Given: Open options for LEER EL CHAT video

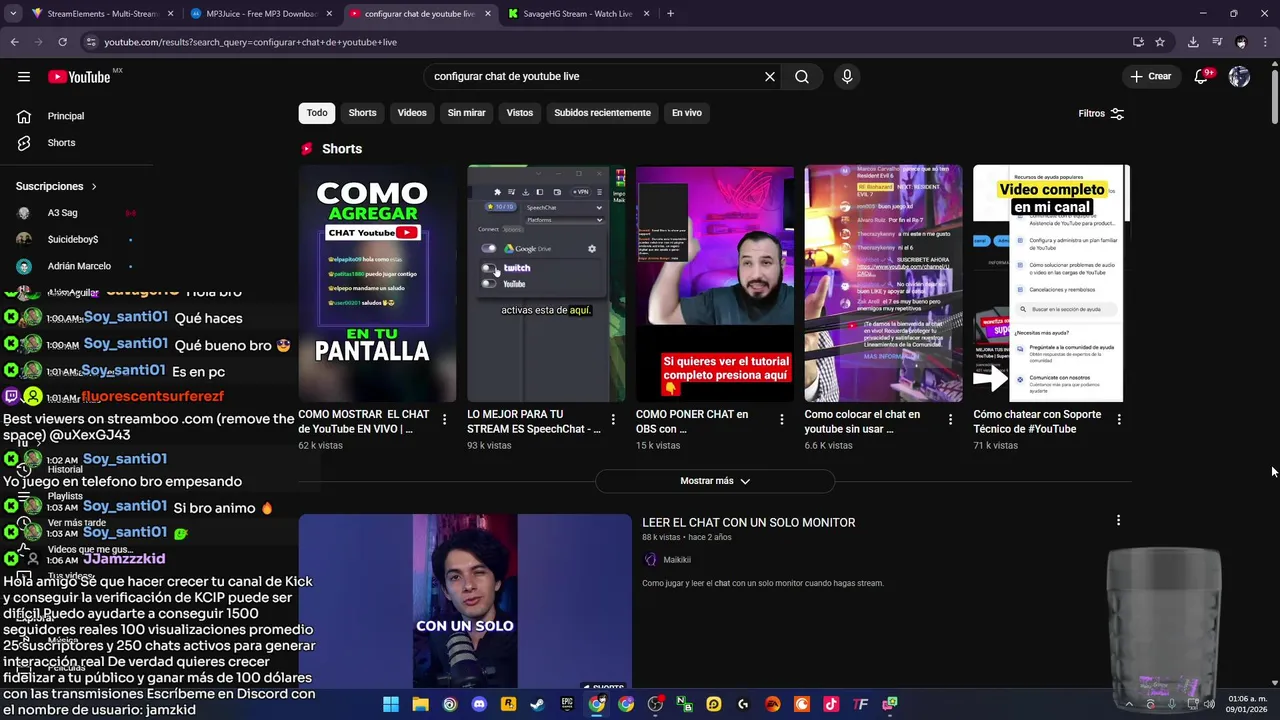Looking at the screenshot, I should tap(1118, 521).
